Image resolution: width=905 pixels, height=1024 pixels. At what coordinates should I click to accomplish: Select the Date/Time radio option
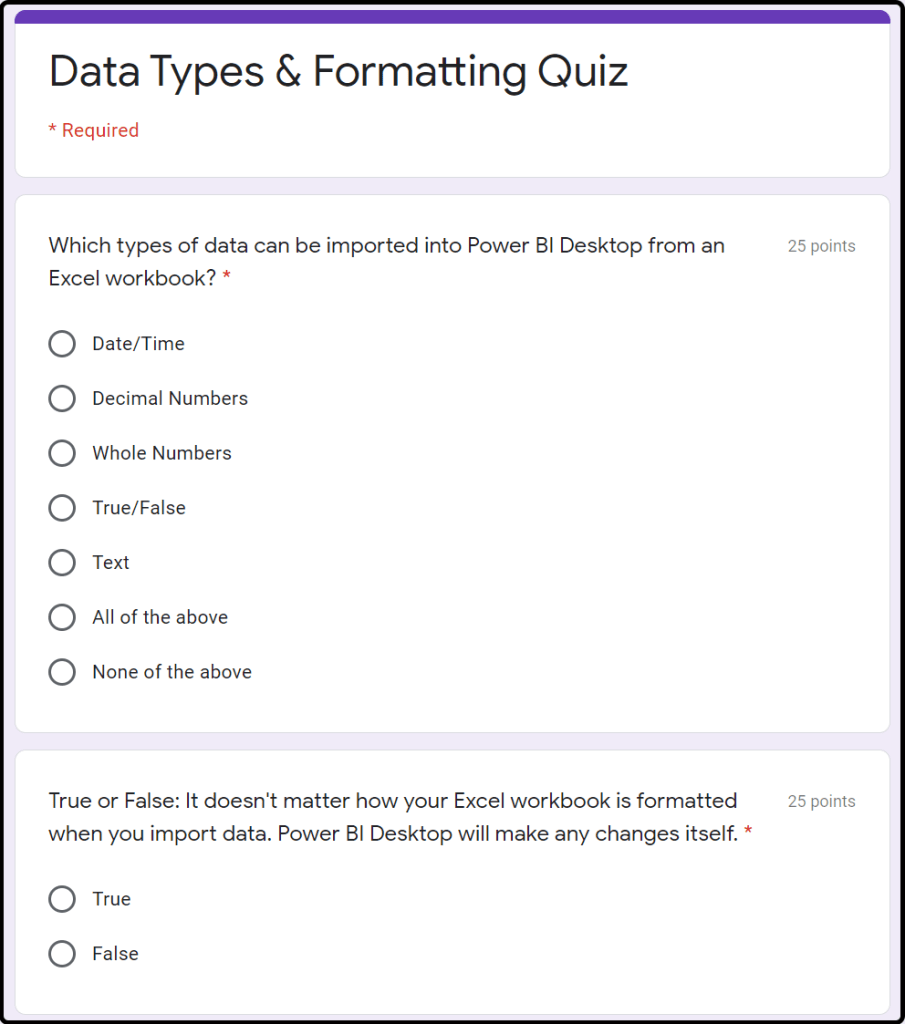point(62,344)
